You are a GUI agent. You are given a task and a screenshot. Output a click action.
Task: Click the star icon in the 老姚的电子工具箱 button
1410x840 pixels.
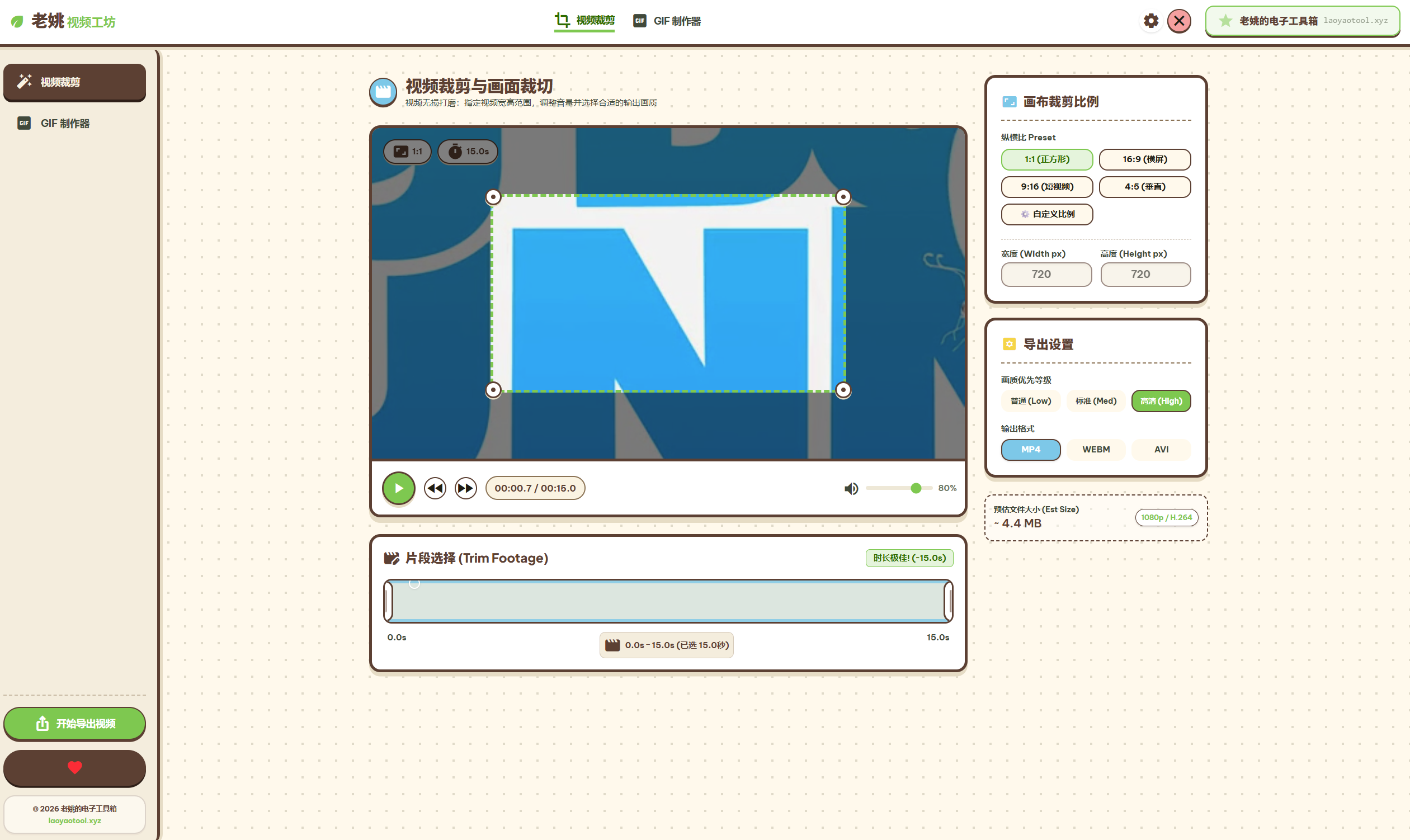1225,21
